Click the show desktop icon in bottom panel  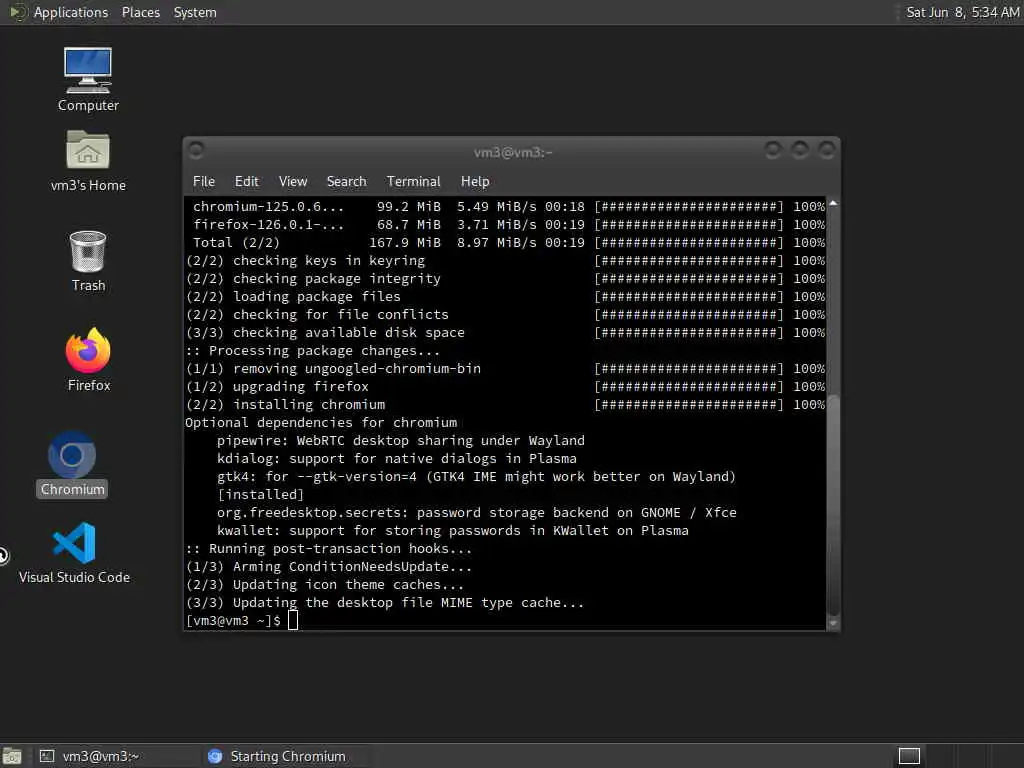pyautogui.click(x=12, y=756)
